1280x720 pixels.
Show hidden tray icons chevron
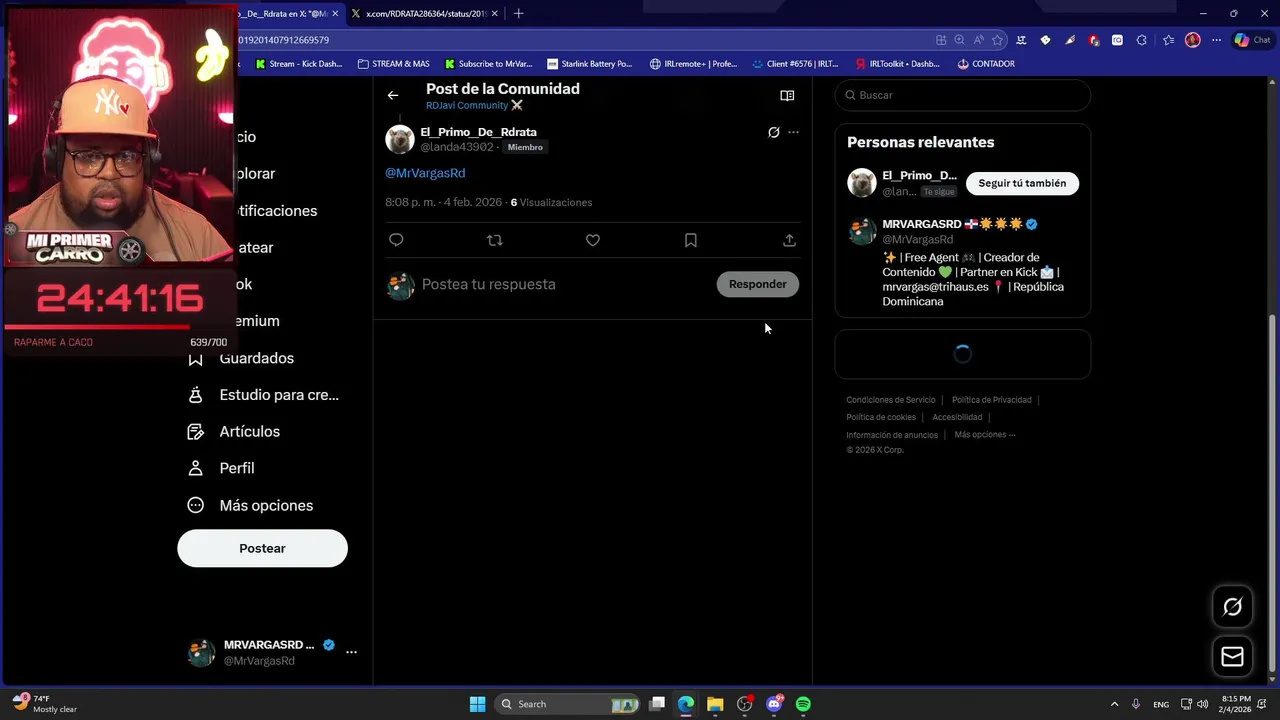1114,704
